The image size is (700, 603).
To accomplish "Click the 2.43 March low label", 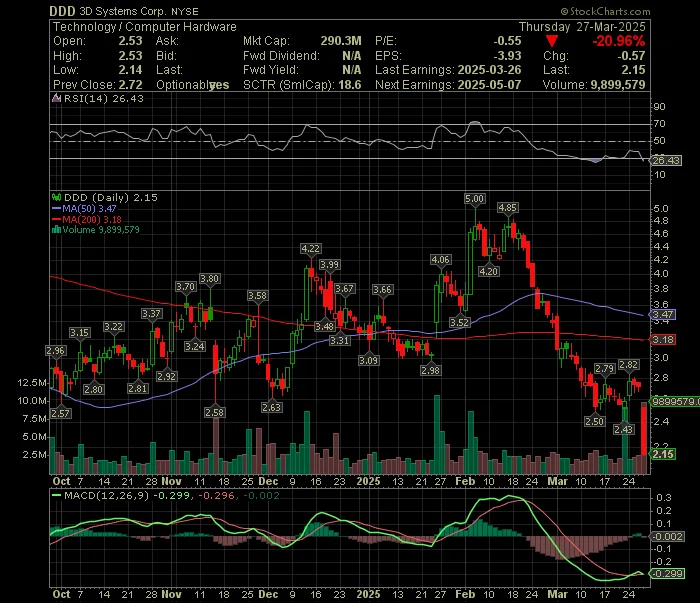I will click(x=623, y=429).
